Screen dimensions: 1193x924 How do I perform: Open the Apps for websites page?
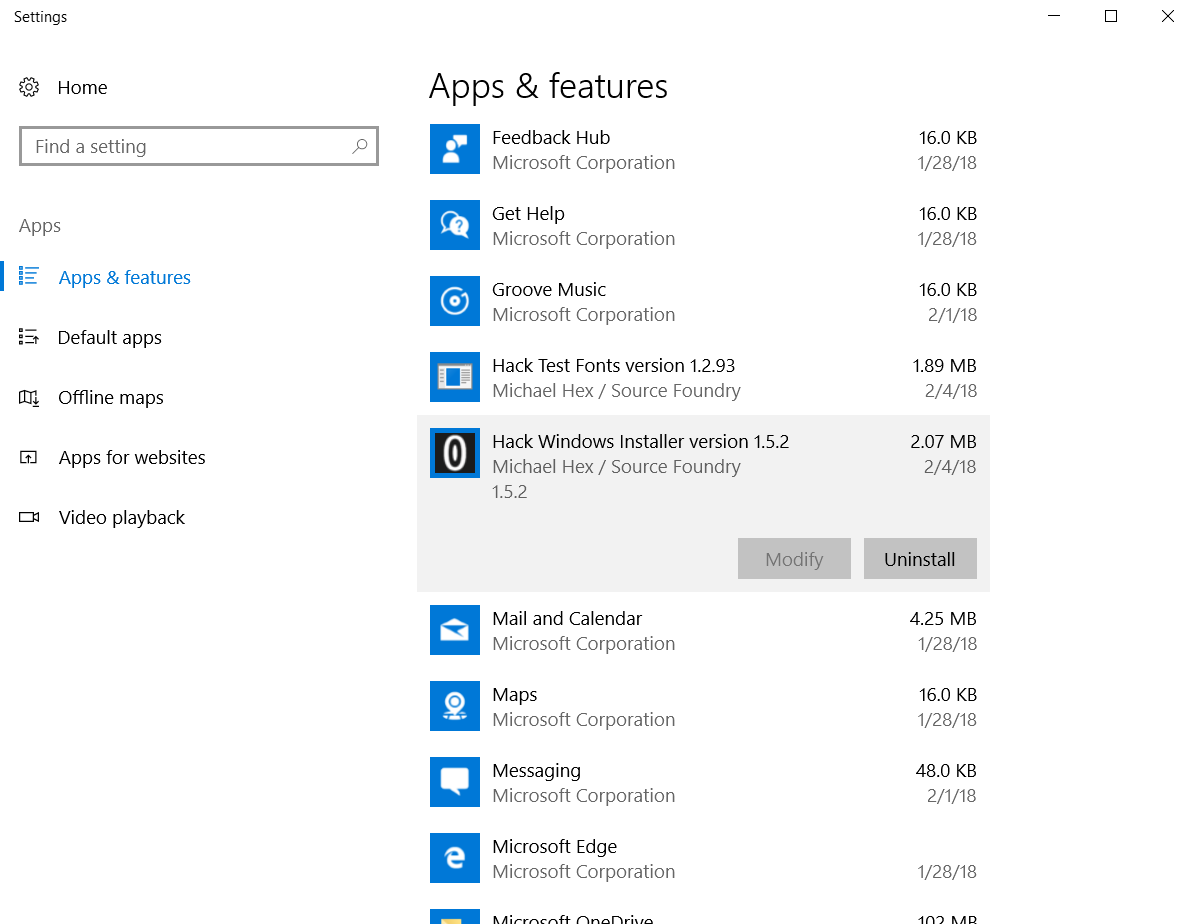[132, 457]
